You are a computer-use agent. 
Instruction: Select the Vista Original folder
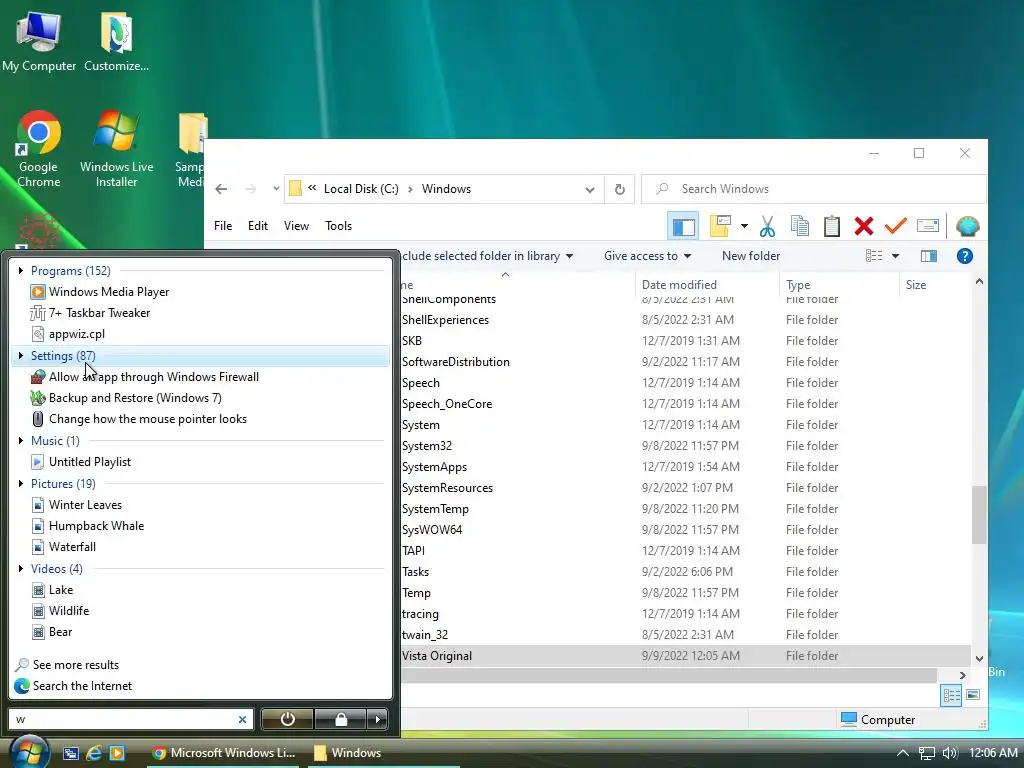(x=686, y=656)
